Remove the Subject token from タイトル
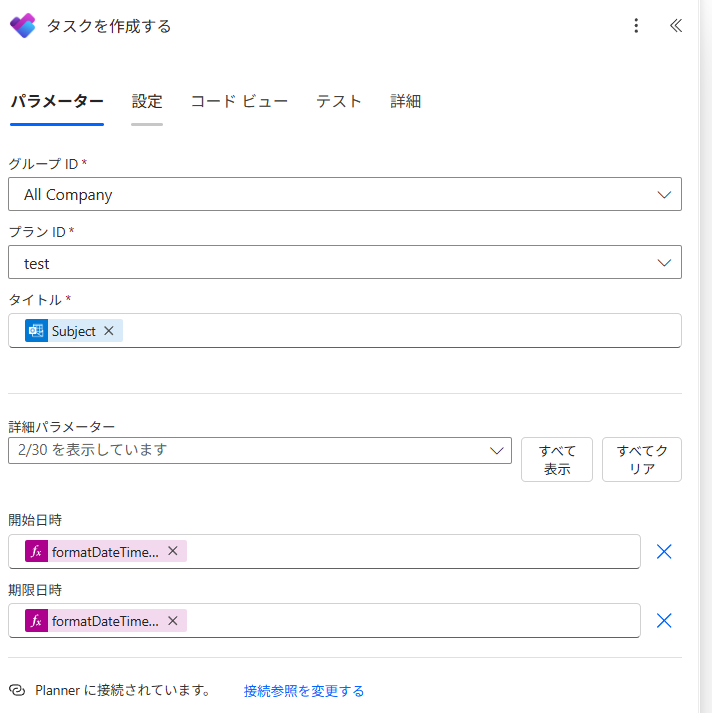This screenshot has height=713, width=712. 109,331
